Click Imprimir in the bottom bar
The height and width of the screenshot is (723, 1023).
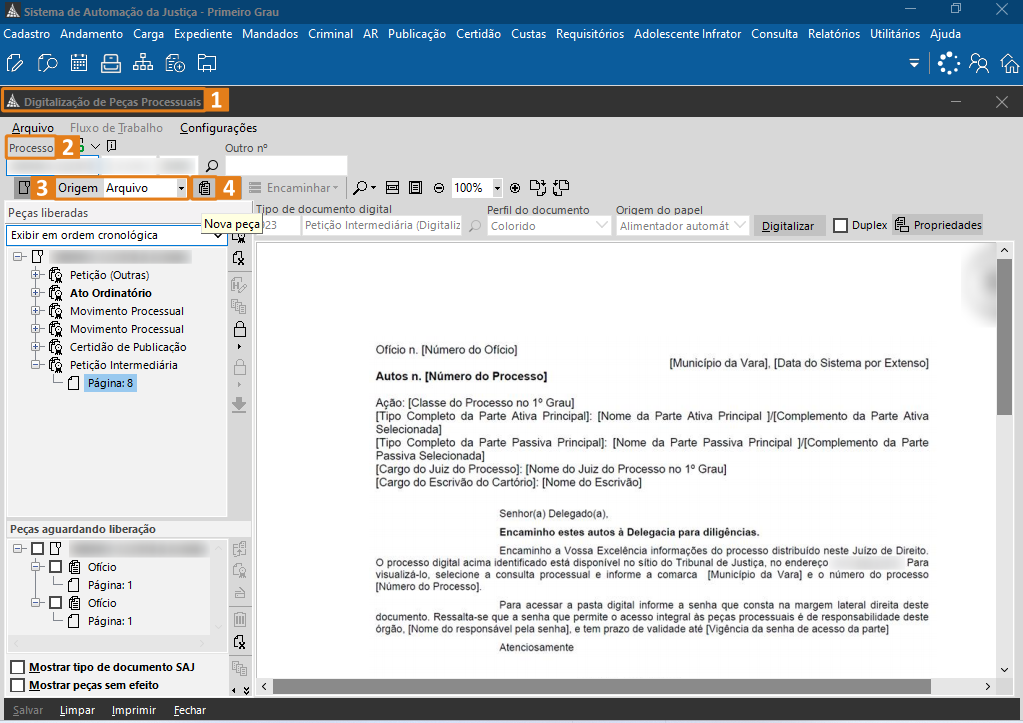coord(134,710)
